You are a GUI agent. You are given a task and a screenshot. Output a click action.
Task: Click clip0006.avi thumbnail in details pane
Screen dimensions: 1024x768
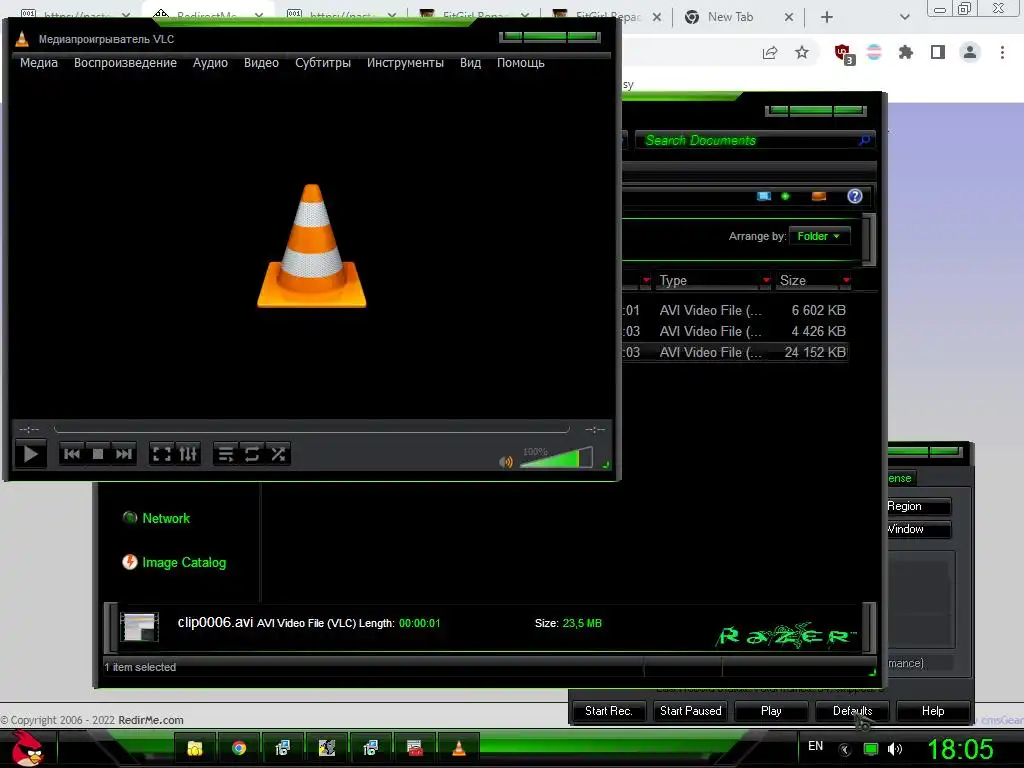pyautogui.click(x=139, y=627)
